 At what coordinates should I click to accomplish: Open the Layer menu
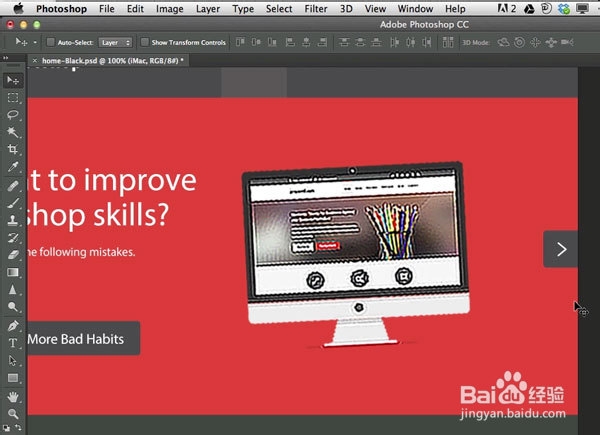pos(208,8)
